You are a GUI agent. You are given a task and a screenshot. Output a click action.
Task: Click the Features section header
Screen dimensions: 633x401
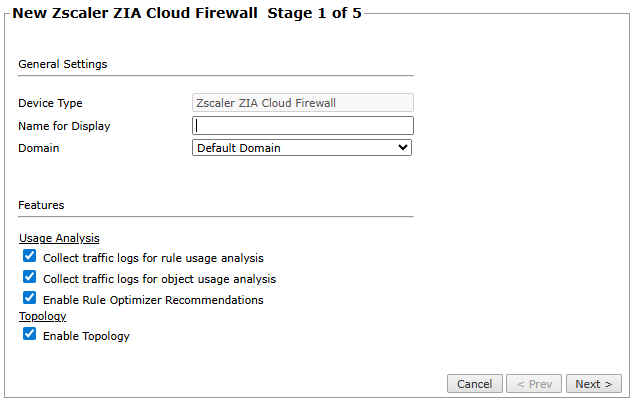pyautogui.click(x=41, y=205)
